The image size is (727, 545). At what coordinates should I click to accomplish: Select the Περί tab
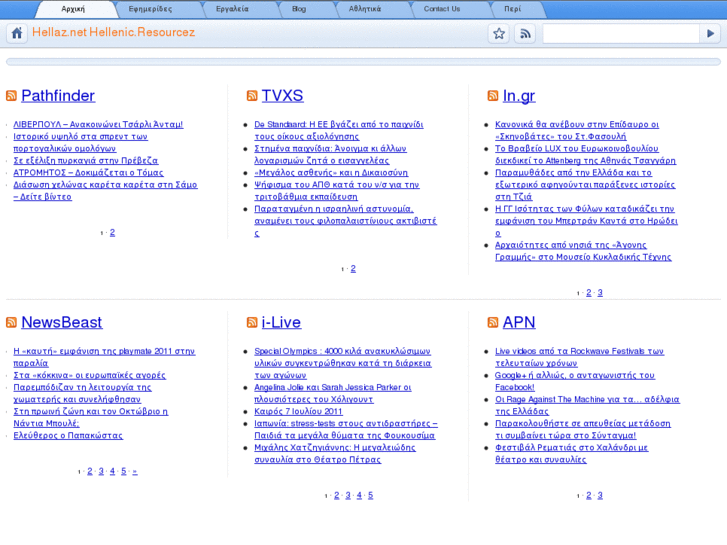[x=513, y=9]
